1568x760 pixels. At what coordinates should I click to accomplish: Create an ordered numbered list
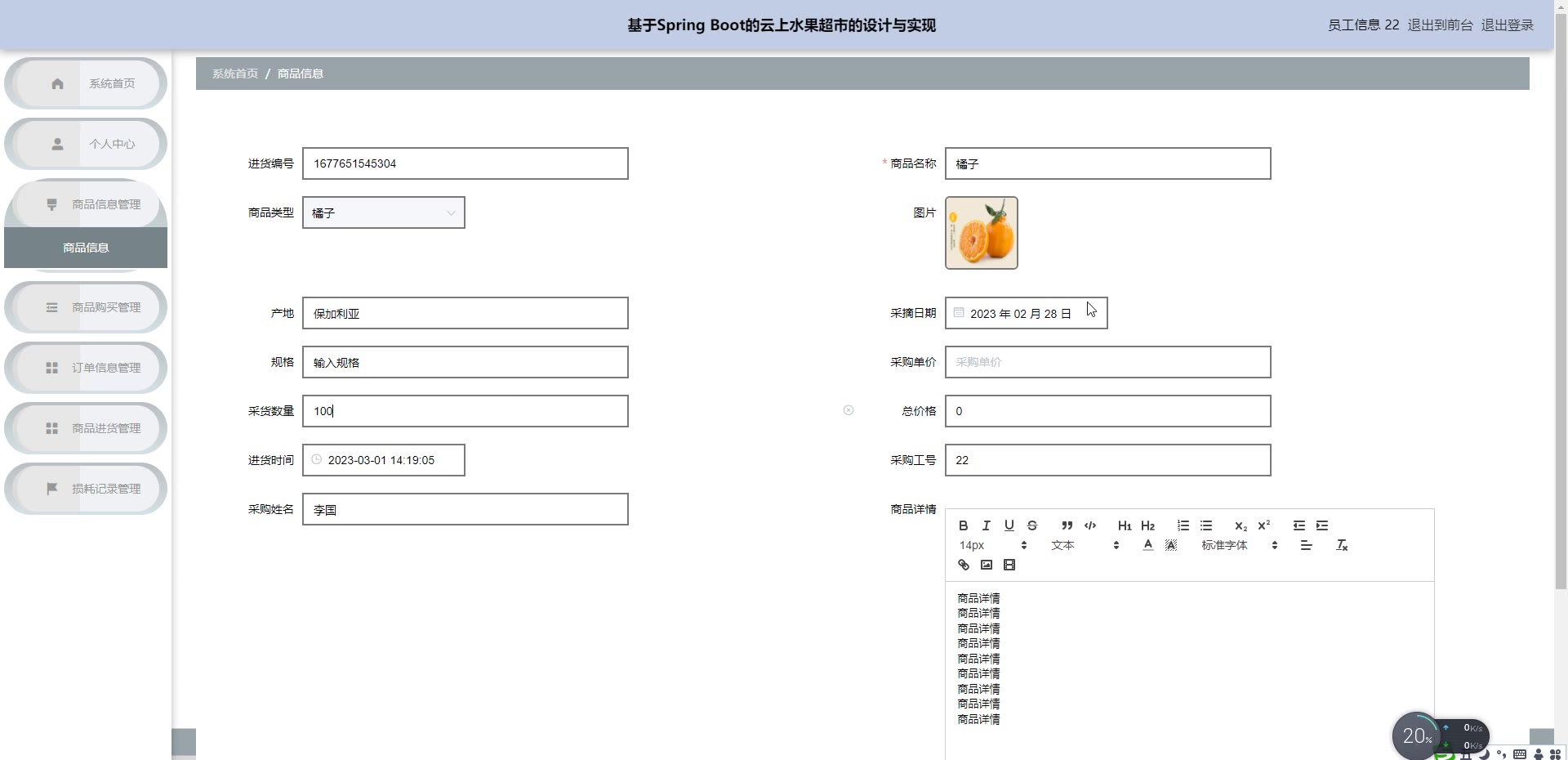pyautogui.click(x=1183, y=525)
